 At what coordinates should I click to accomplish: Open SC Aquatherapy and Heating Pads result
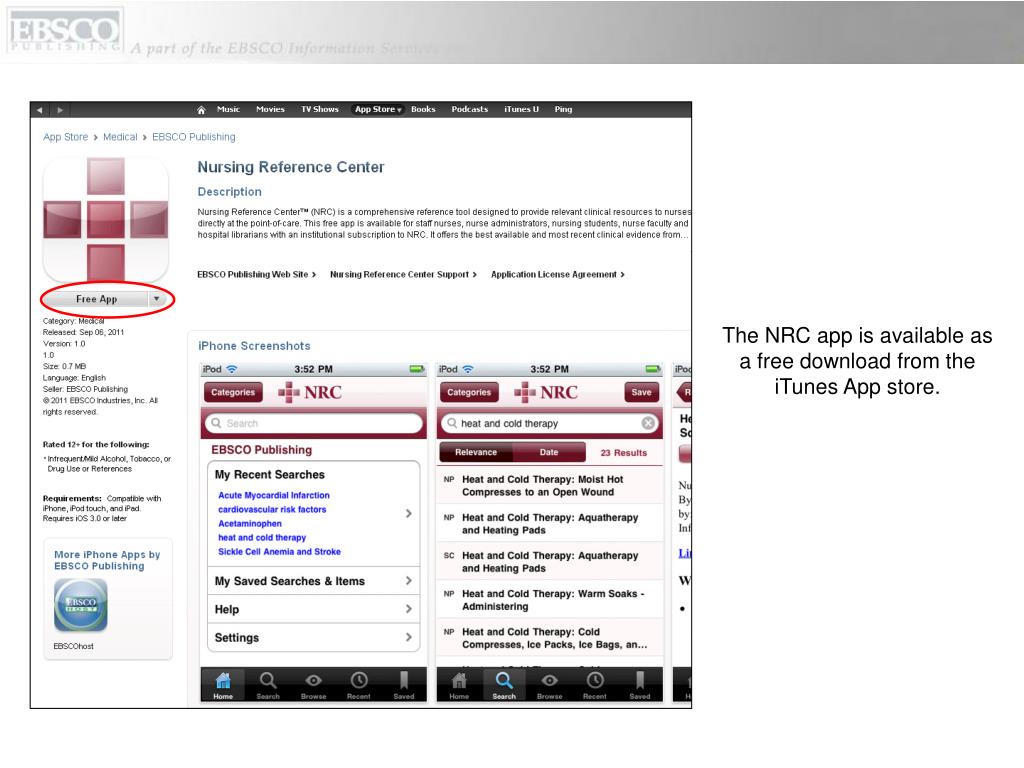(549, 562)
